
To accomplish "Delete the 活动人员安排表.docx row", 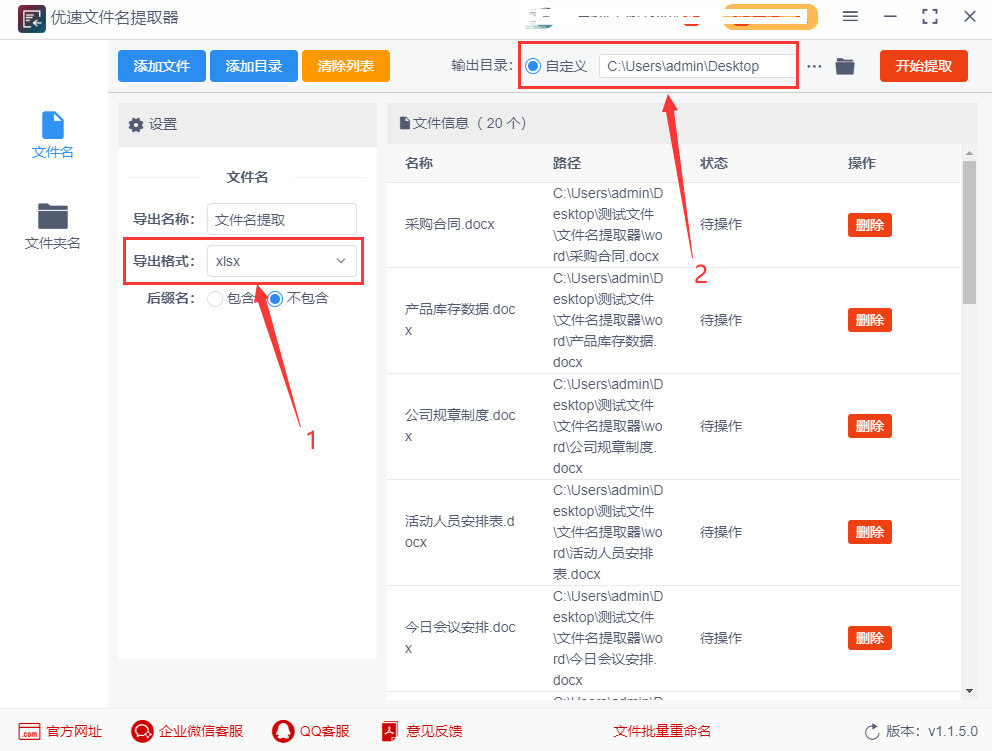I will tap(870, 532).
